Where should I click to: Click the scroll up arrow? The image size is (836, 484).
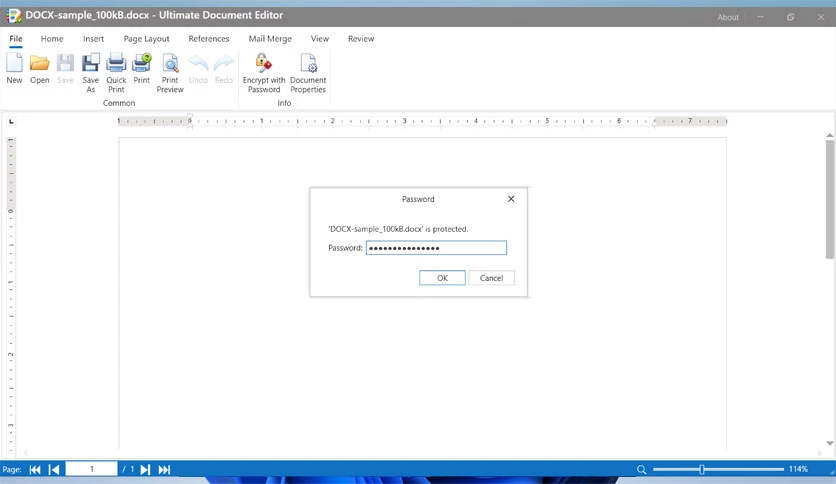pos(830,135)
